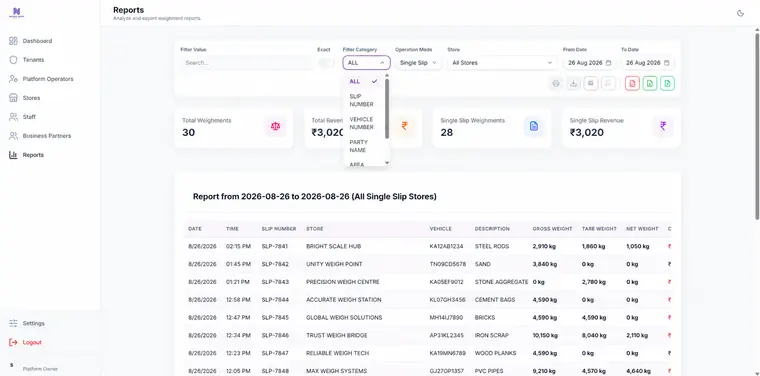The image size is (760, 376).
Task: Go to Tenants page
Action: [x=33, y=60]
